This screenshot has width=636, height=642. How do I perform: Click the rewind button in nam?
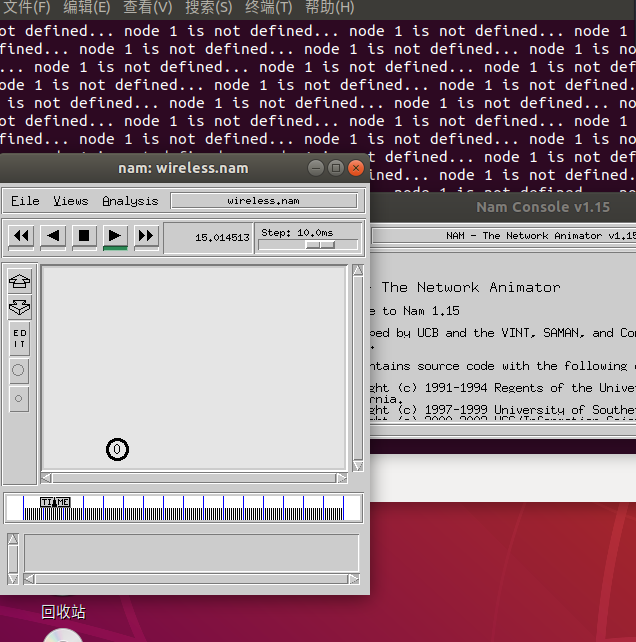(21, 236)
